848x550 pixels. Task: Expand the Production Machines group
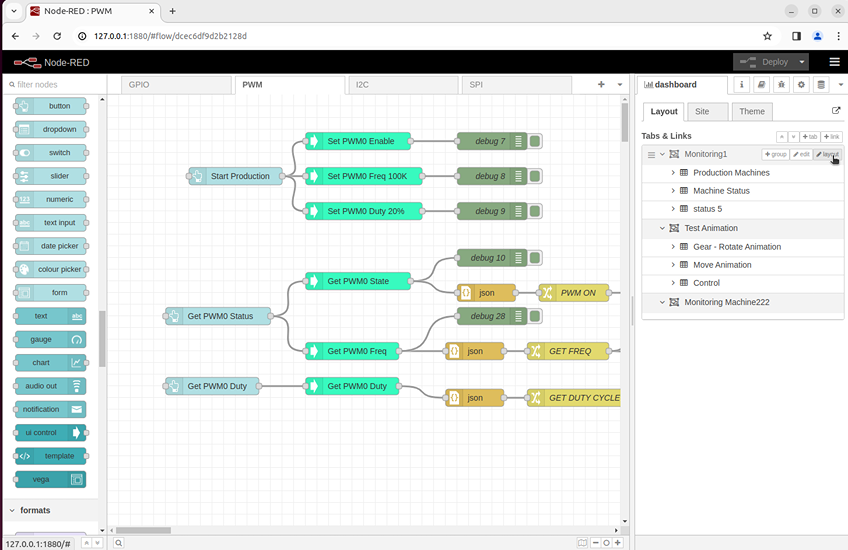click(x=673, y=173)
